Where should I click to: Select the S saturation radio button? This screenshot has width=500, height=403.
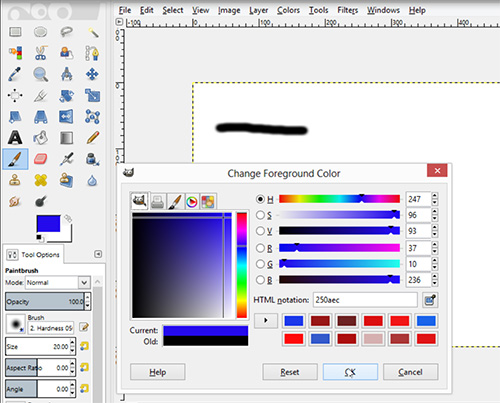260,215
